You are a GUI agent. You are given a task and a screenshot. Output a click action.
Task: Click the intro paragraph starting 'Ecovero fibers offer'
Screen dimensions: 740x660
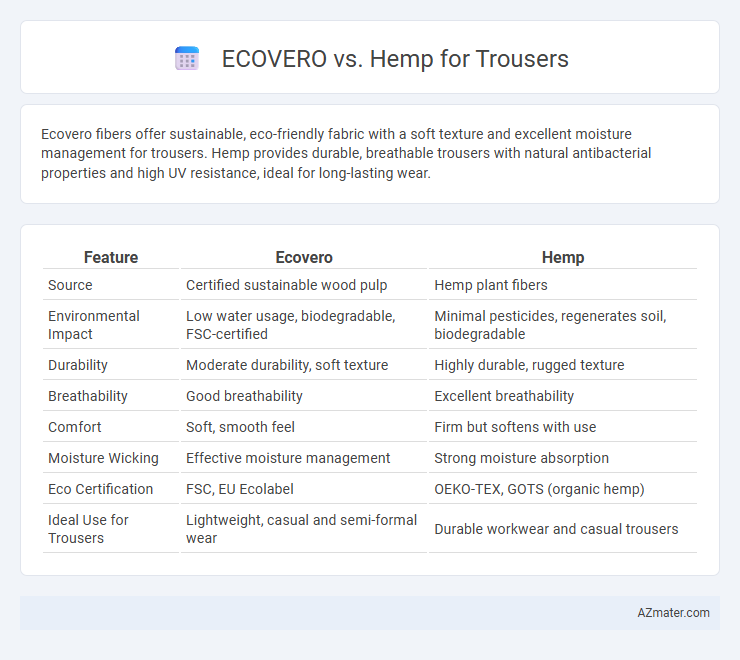[x=346, y=153]
